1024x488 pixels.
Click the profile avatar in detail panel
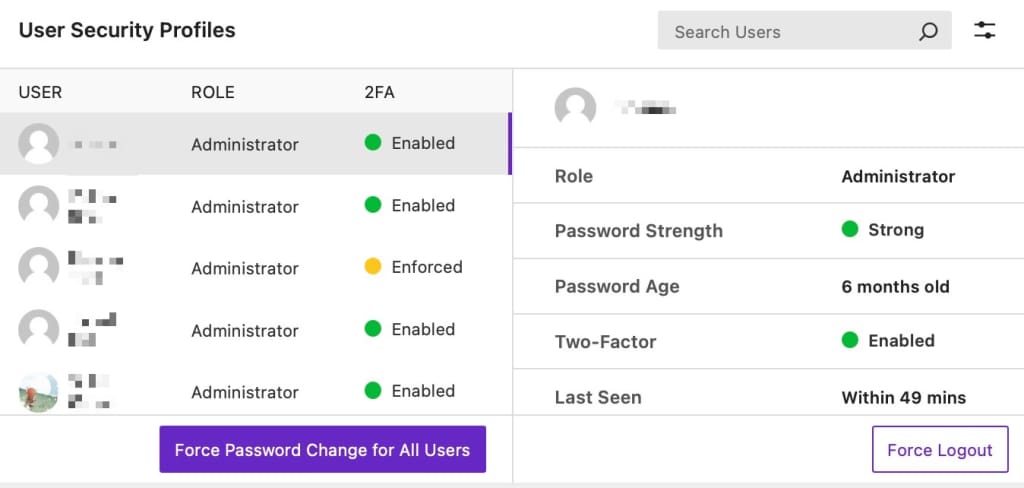[575, 107]
